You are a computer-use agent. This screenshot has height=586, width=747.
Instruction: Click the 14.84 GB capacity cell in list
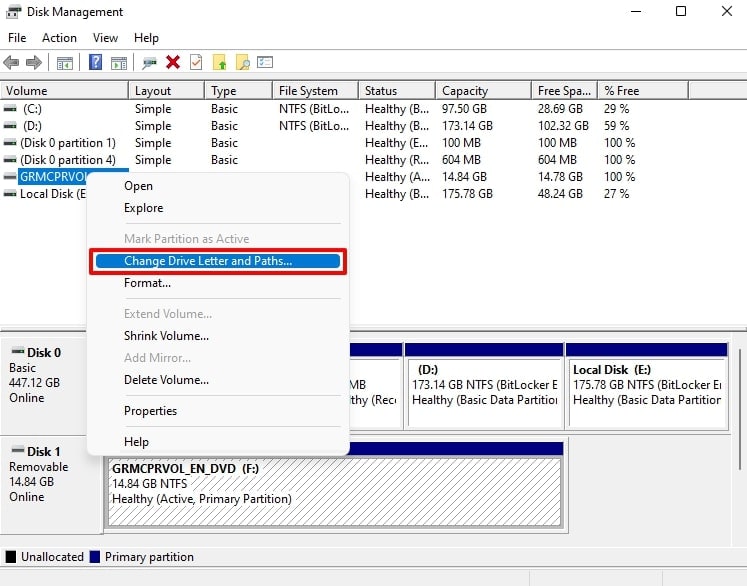(464, 177)
